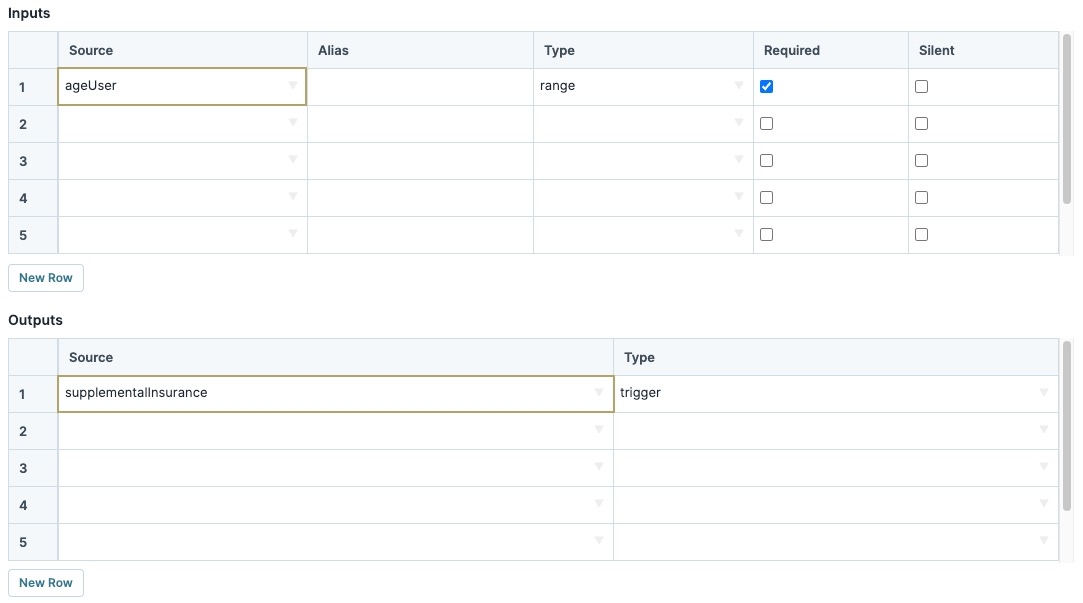Viewport: 1083px width, 603px height.
Task: Click the trigger type cell text
Action: [640, 392]
